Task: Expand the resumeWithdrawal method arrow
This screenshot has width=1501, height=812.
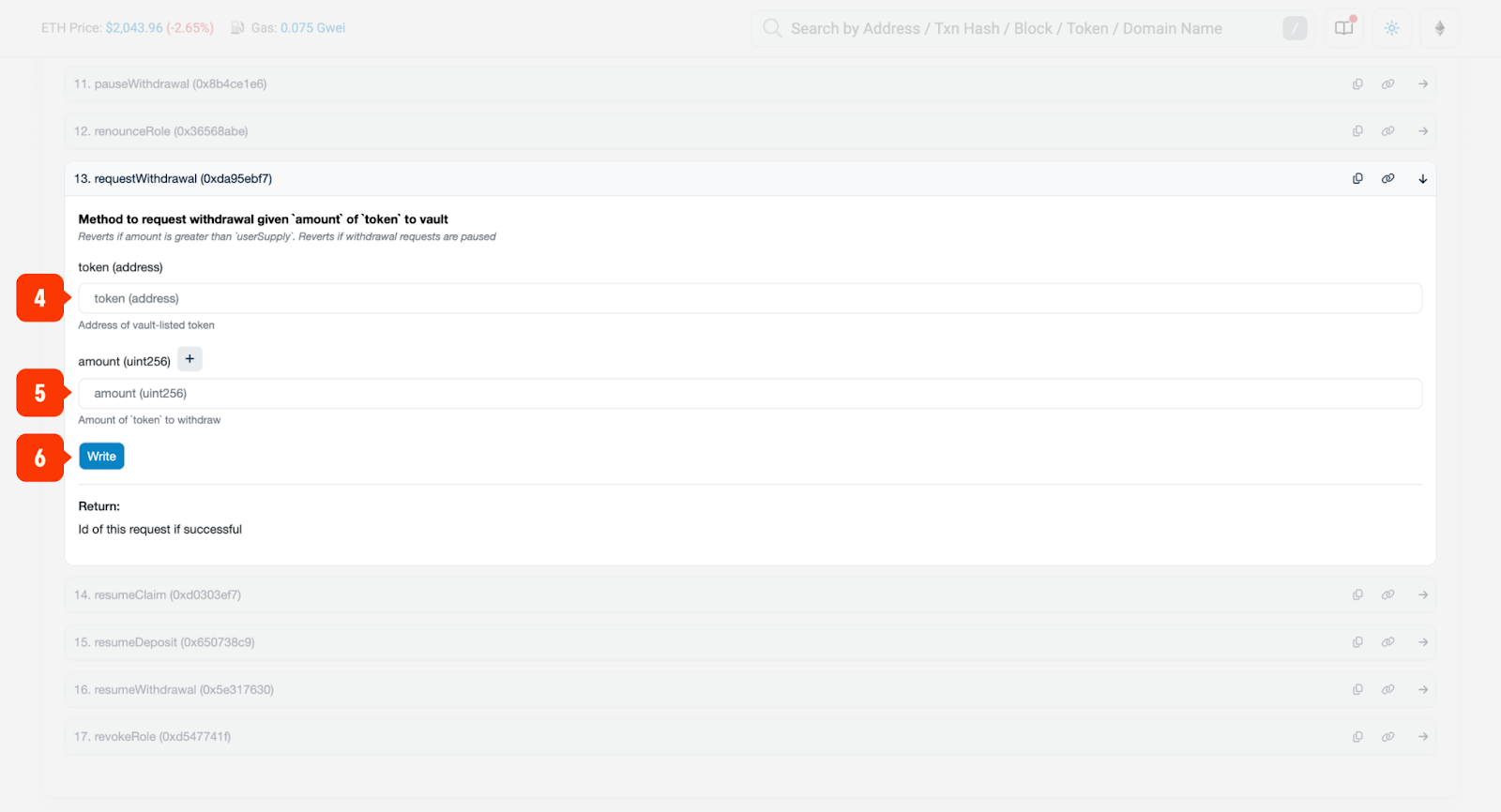Action: pyautogui.click(x=1422, y=689)
